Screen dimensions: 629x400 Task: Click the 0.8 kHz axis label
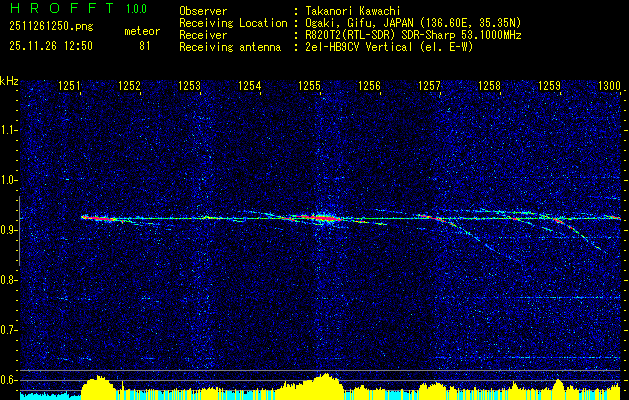8,280
